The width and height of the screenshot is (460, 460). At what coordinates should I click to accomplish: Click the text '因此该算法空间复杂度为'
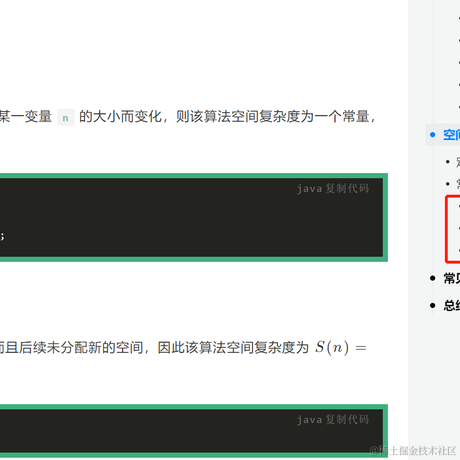coord(233,348)
